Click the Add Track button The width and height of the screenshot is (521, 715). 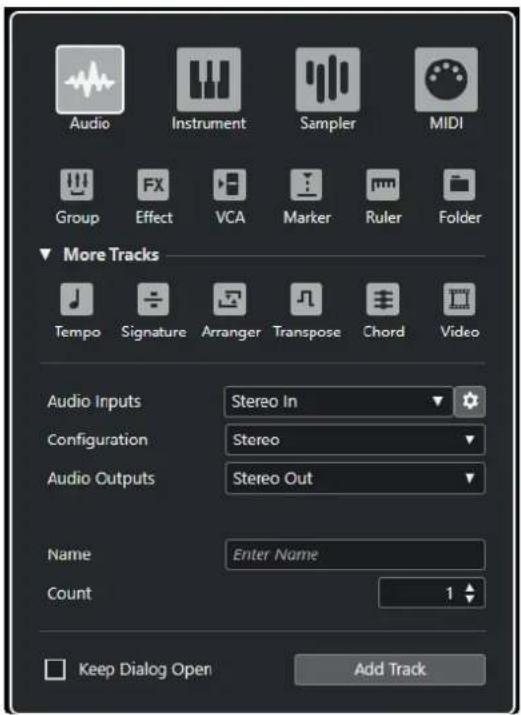(x=390, y=669)
